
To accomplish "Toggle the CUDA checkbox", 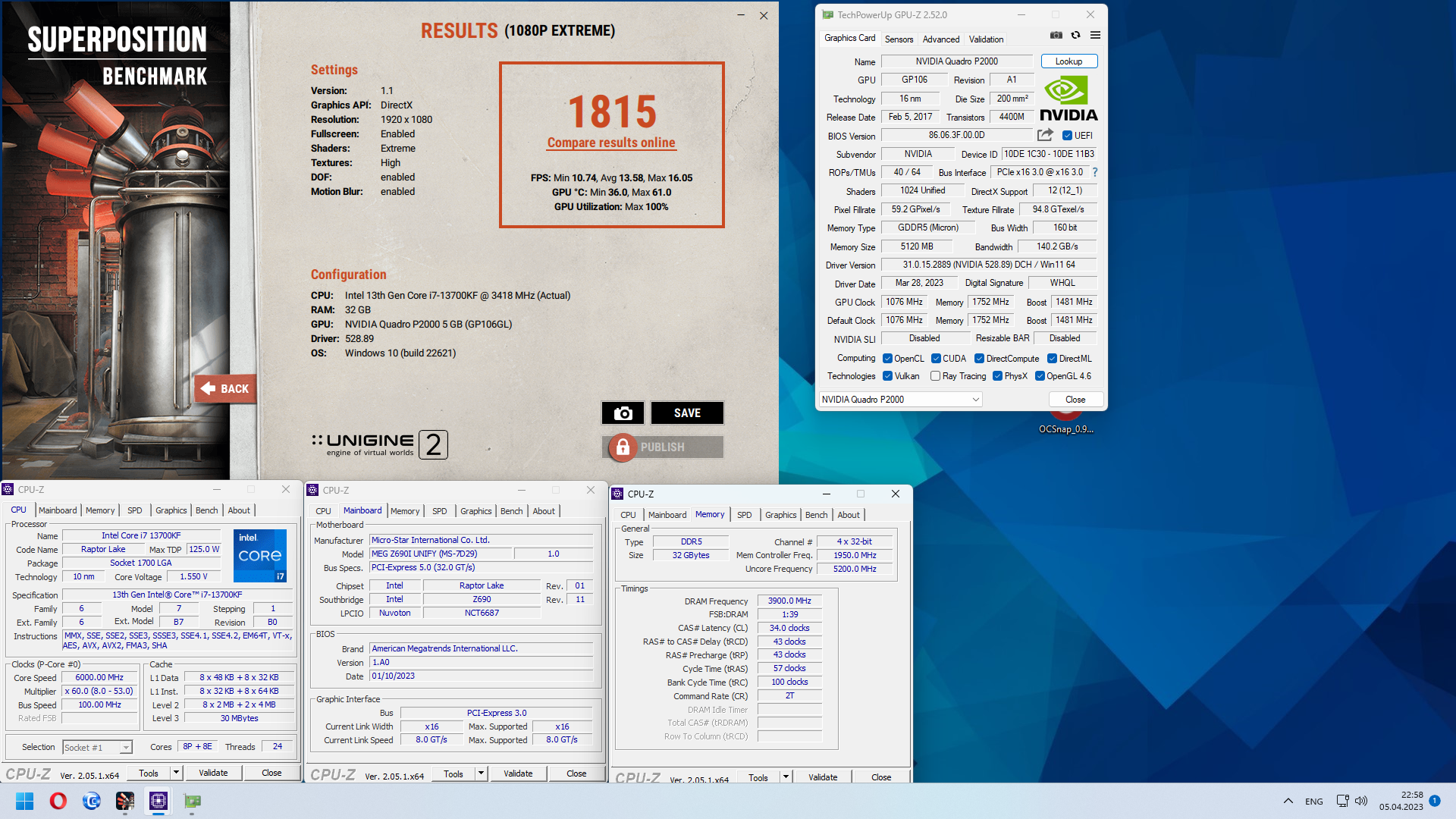I will coord(936,359).
